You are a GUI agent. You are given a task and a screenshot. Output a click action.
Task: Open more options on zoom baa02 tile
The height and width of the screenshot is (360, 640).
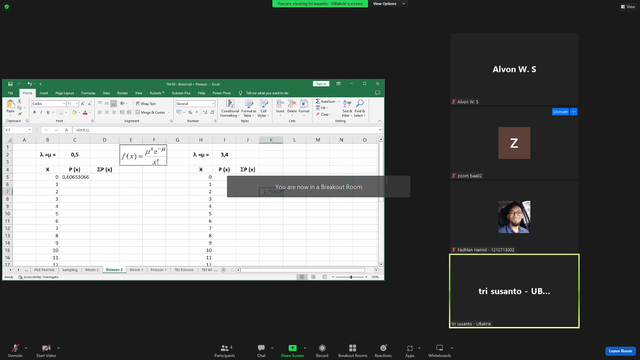click(573, 111)
